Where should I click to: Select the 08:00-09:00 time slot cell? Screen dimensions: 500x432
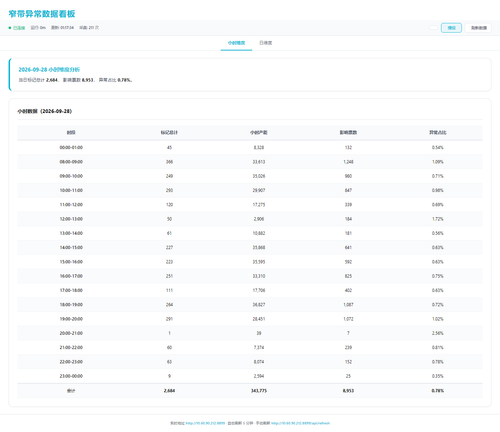tap(71, 162)
